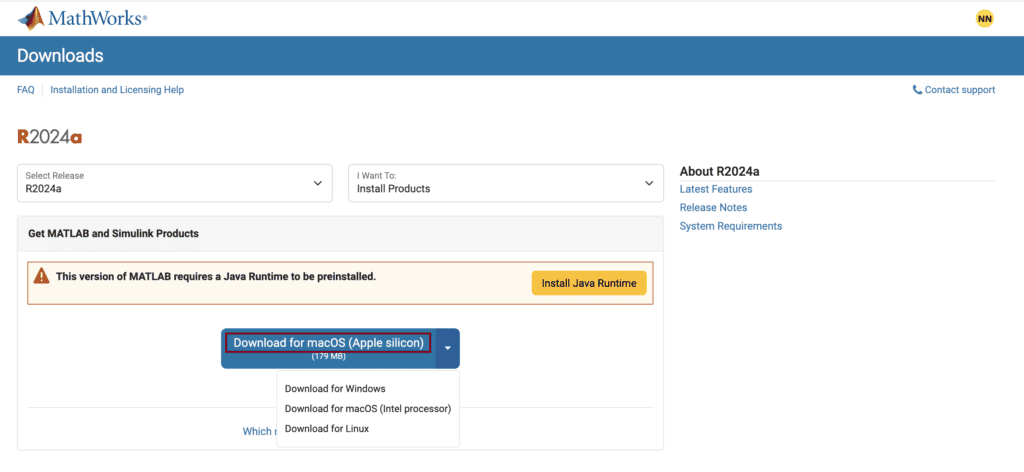This screenshot has height=472, width=1024.
Task: Click the Downloads page title
Action: coord(60,56)
